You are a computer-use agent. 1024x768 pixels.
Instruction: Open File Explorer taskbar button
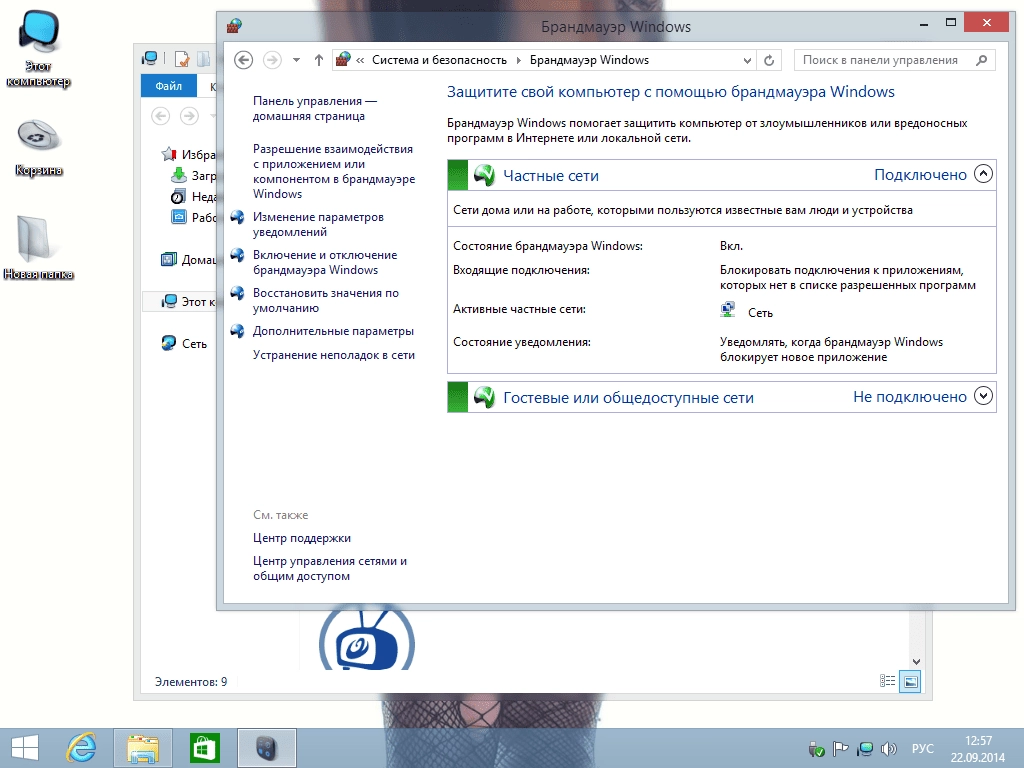coord(143,748)
